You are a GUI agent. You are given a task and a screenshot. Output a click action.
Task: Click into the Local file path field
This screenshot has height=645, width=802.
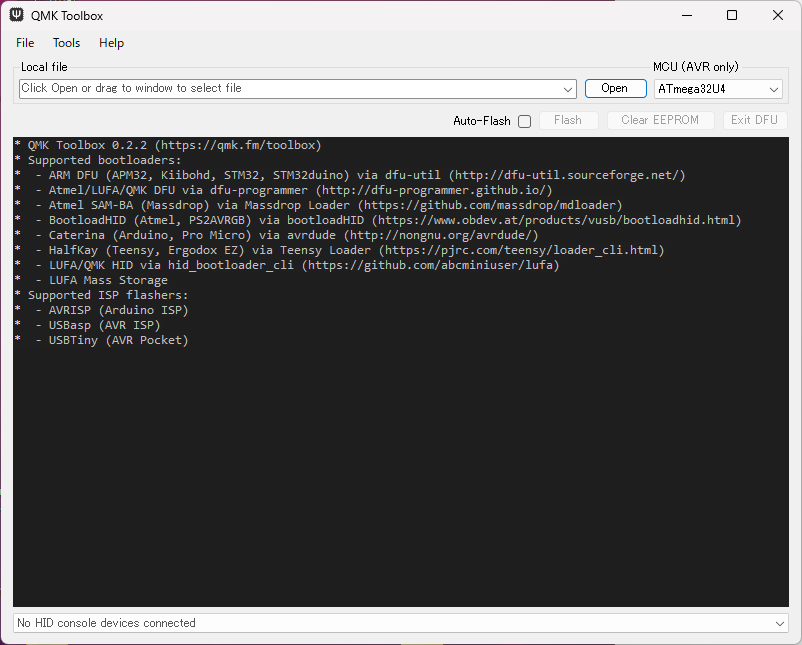[288, 89]
